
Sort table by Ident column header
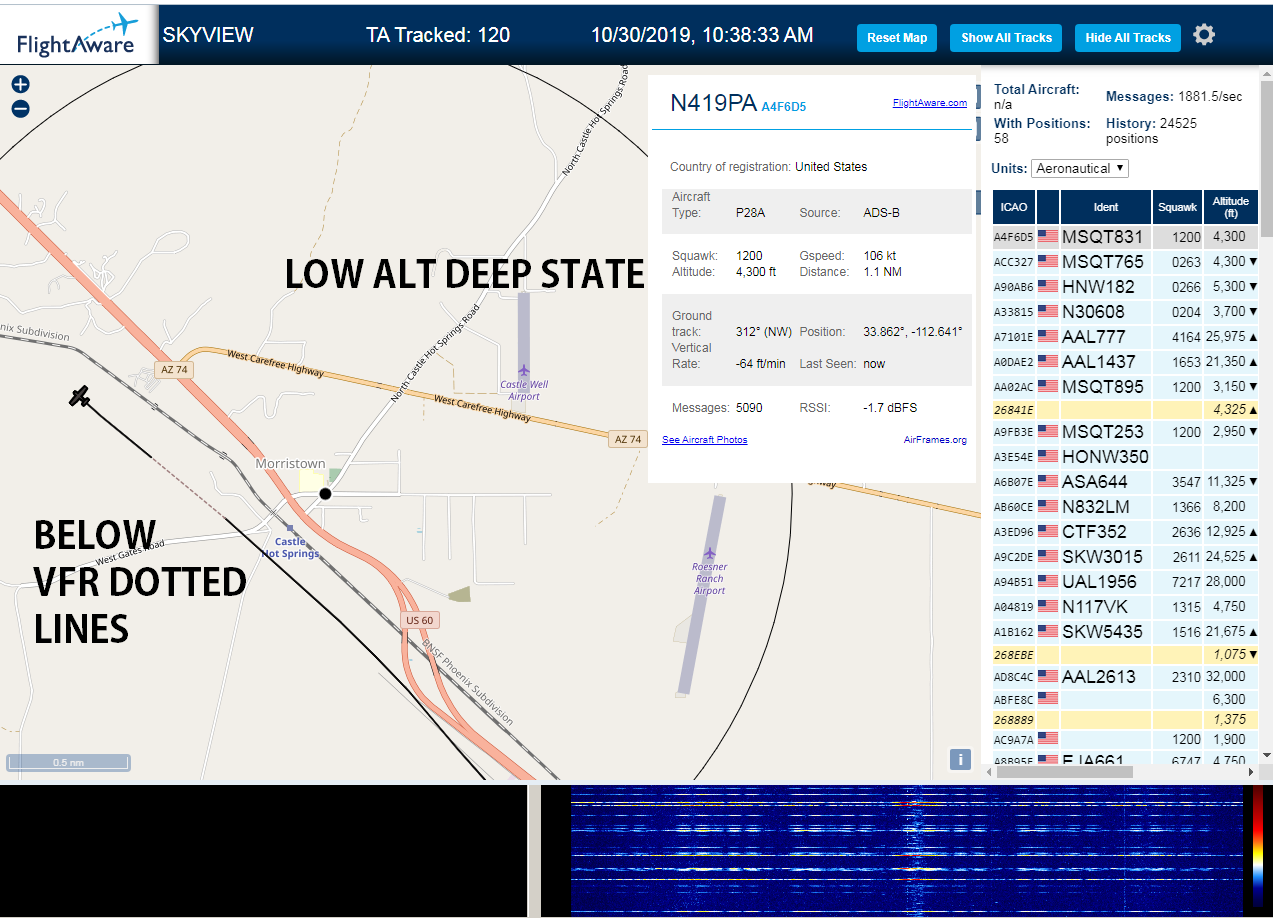[1106, 207]
